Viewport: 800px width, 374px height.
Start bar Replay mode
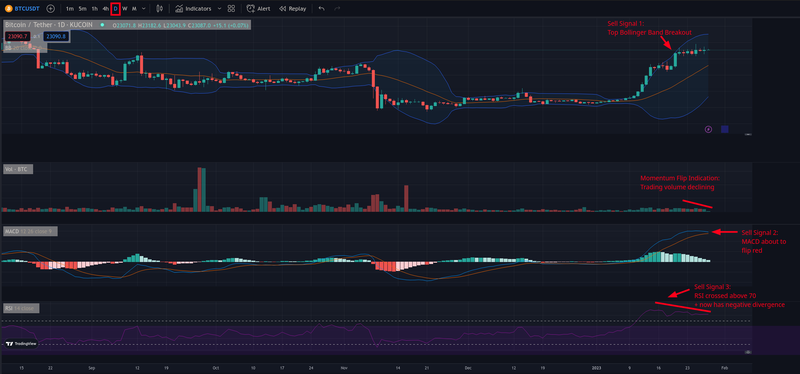[x=293, y=9]
